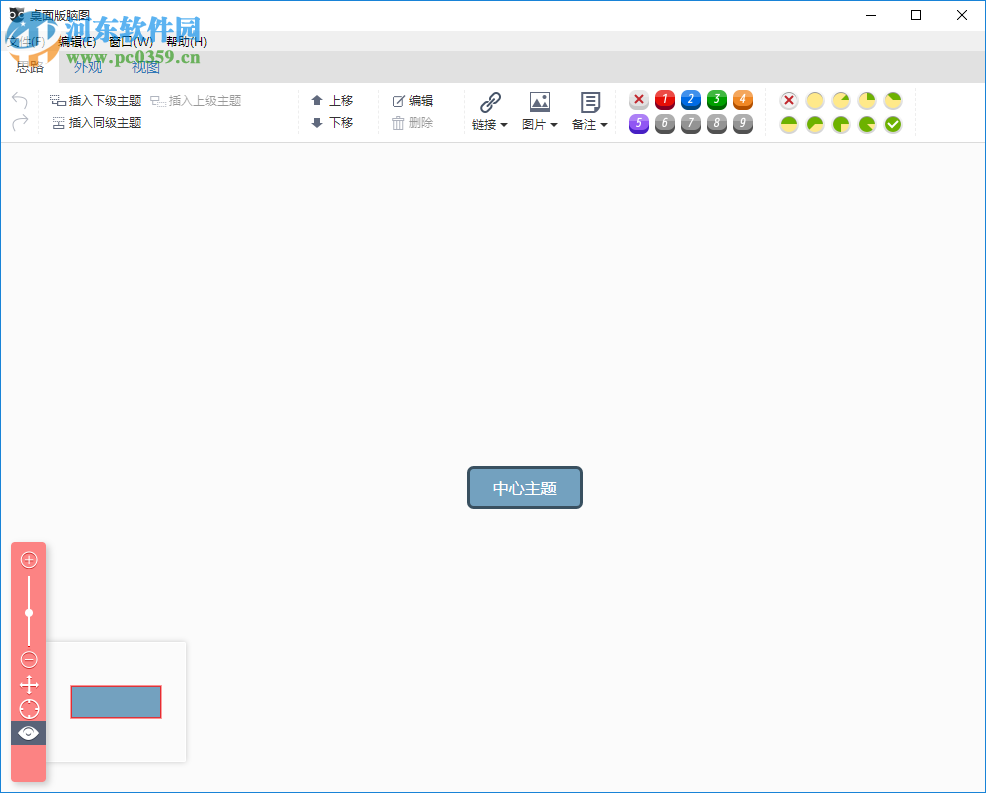Screen dimensions: 986x793
Task: Set priority 8 gray badge
Action: [x=717, y=124]
